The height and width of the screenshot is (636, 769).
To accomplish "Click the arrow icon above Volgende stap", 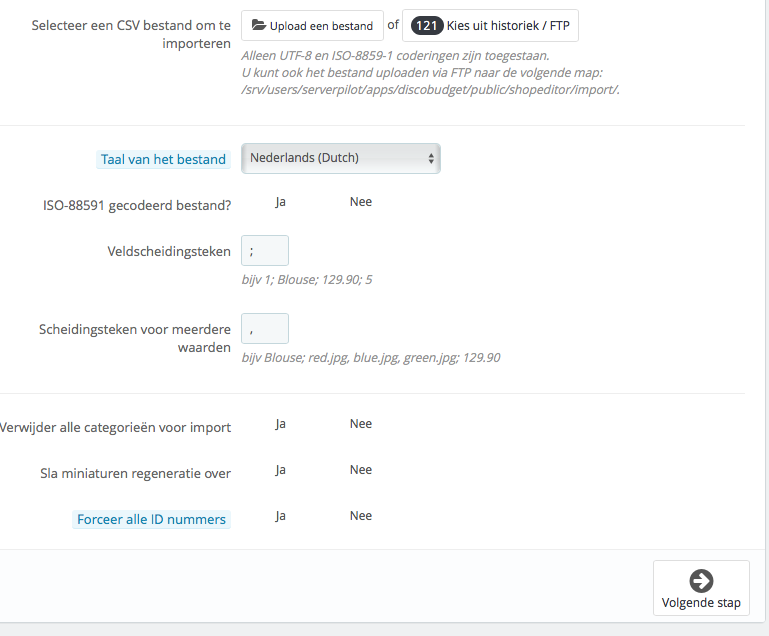I will (701, 581).
